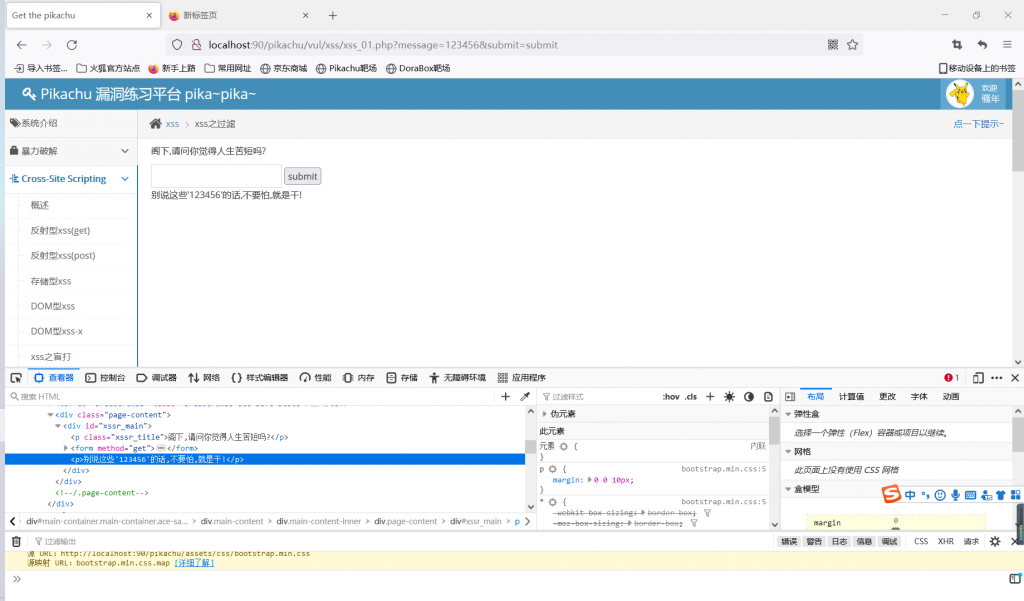The image size is (1024, 601).
Task: Toggle the :hov pseudo-class panel
Action: [x=670, y=397]
